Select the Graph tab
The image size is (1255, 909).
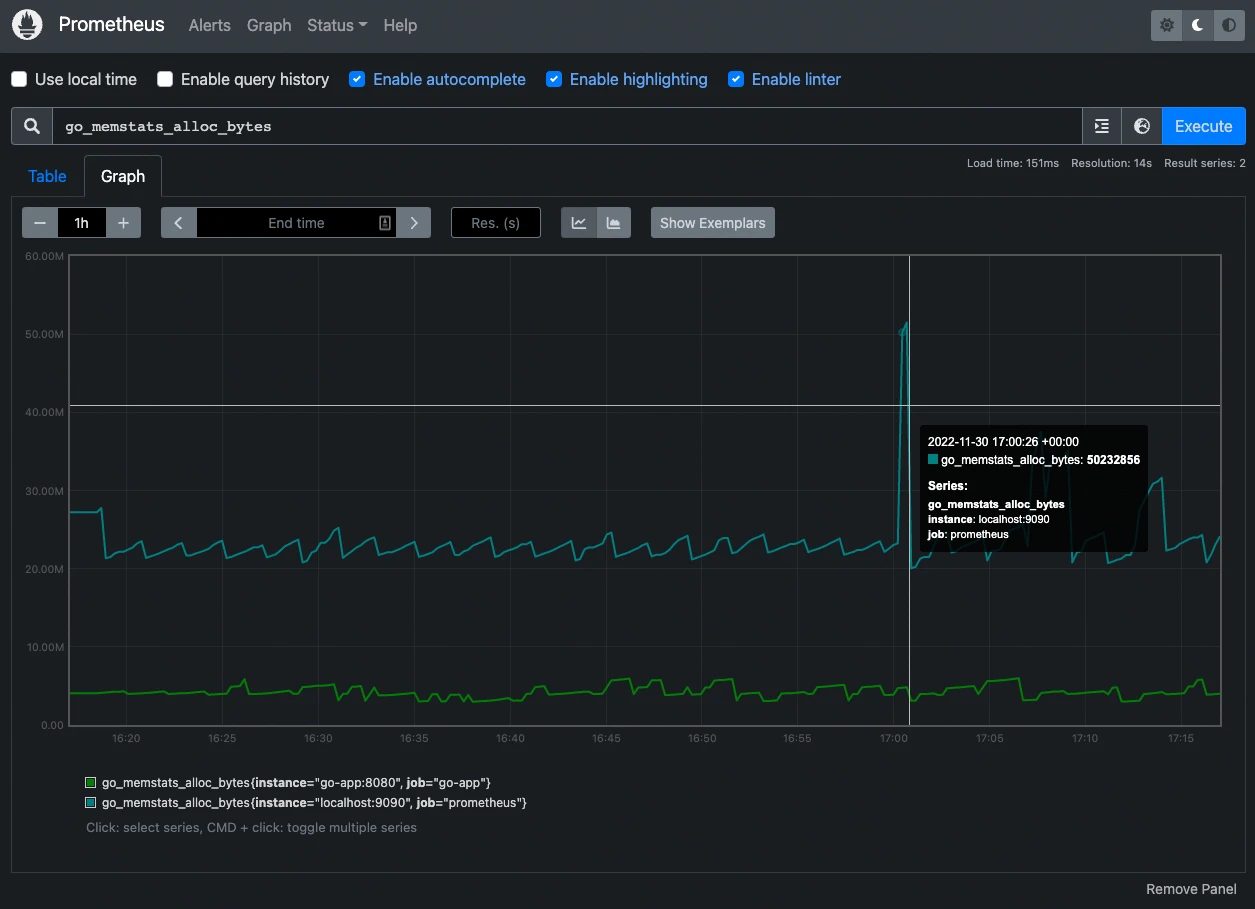(123, 176)
